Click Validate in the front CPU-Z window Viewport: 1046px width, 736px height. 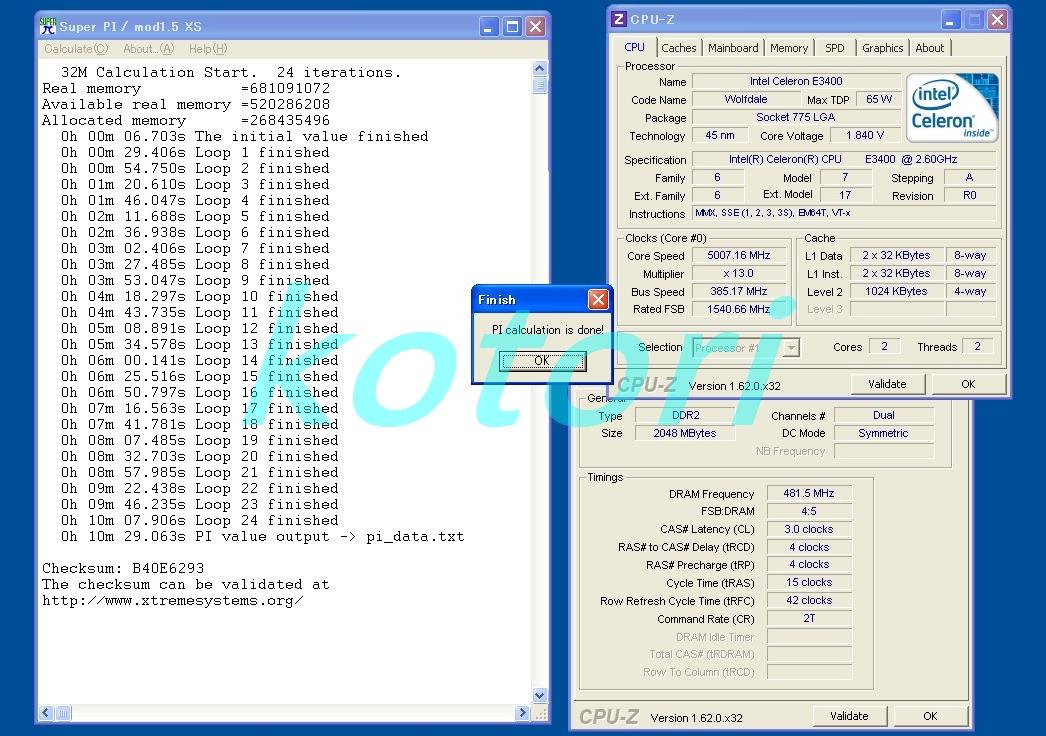click(x=887, y=384)
